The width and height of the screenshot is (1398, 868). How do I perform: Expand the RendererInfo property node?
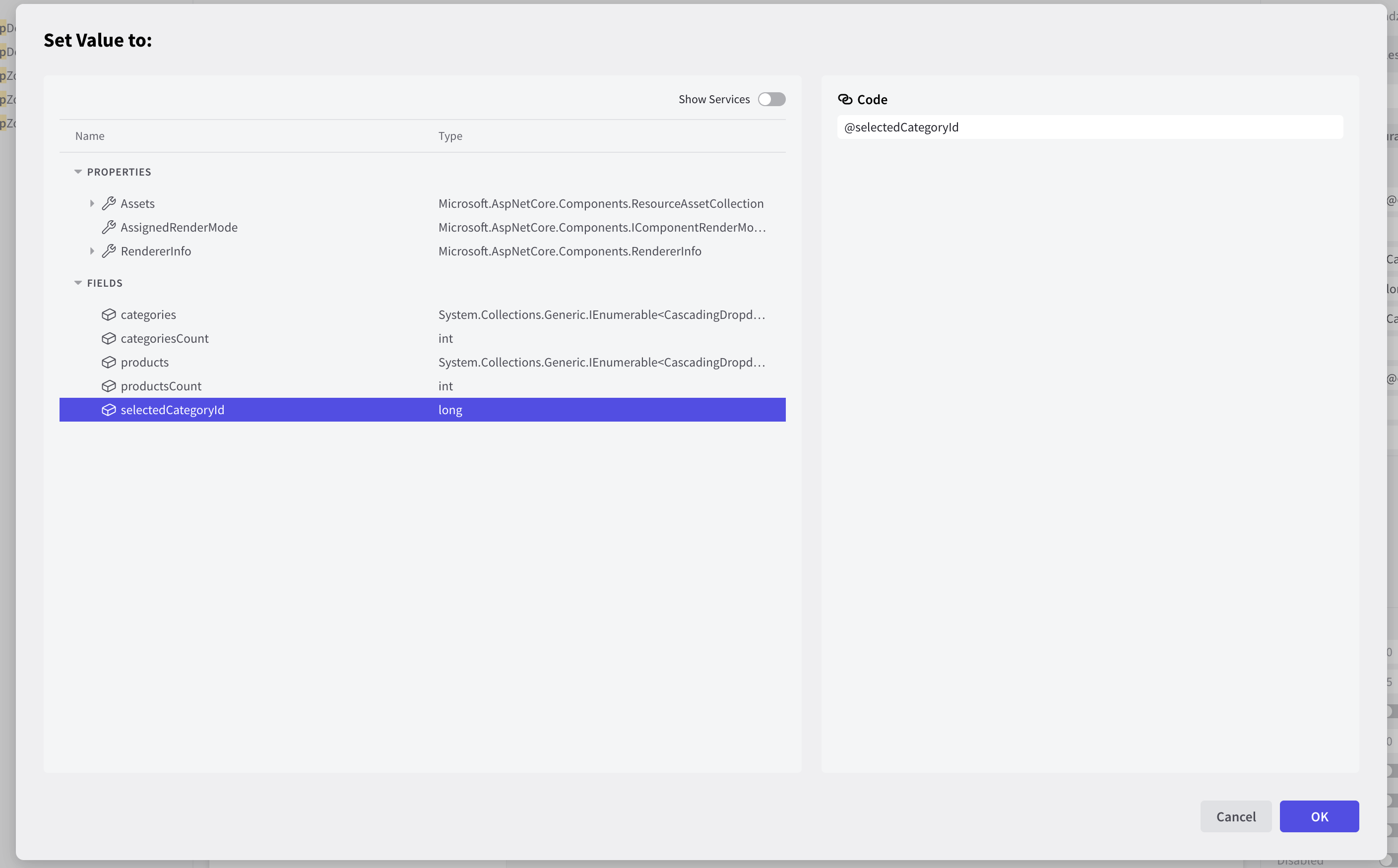(x=92, y=251)
